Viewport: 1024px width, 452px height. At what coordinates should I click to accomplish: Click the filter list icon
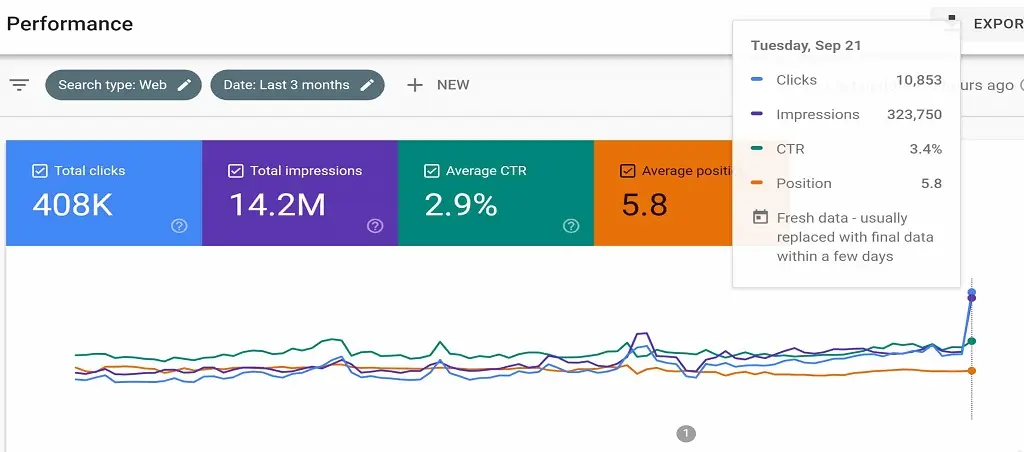(19, 85)
